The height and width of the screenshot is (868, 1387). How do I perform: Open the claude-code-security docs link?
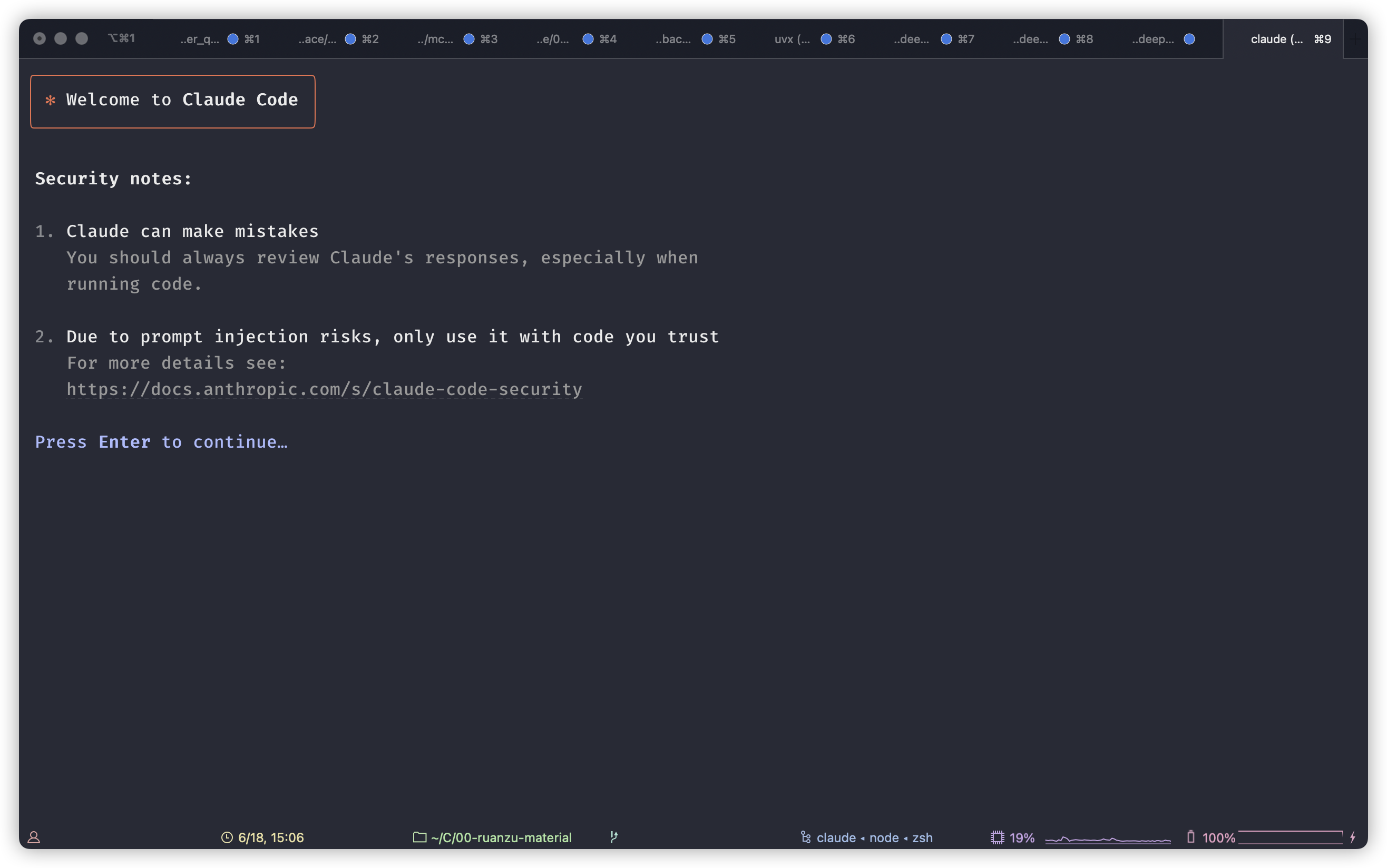[325, 390]
